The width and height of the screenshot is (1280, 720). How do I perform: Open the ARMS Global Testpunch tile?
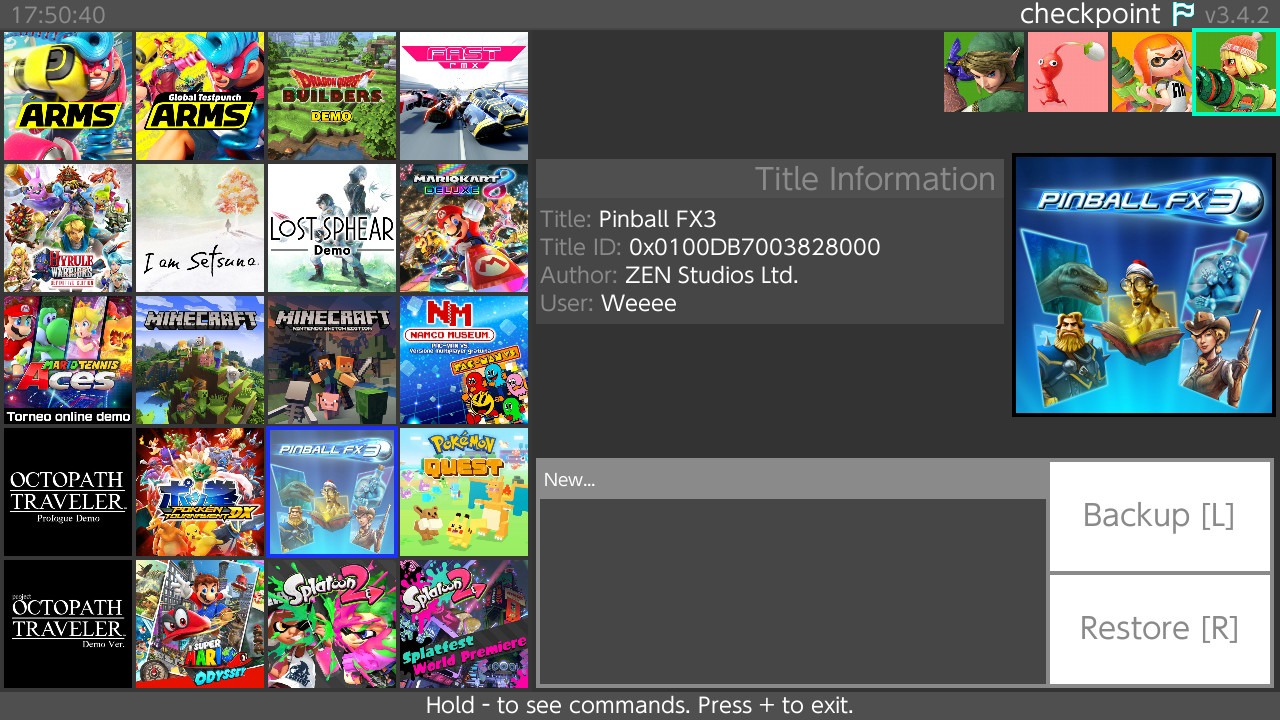click(x=200, y=96)
